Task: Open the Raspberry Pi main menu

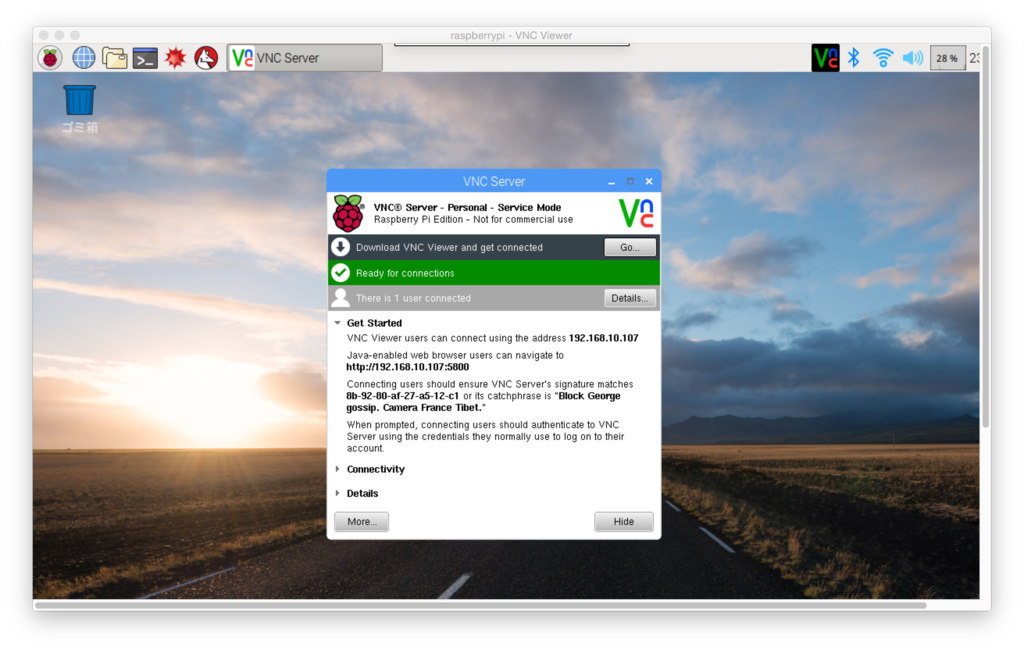Action: [x=50, y=58]
